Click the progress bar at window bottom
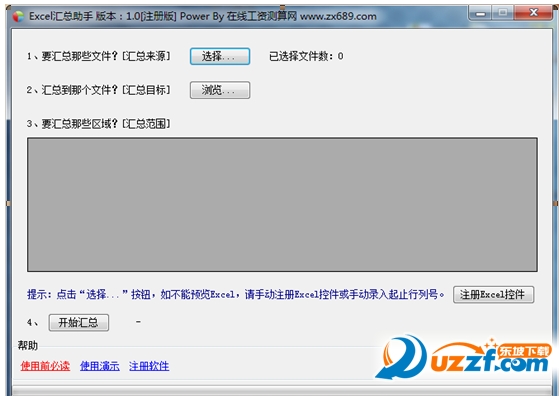This screenshot has height=396, width=559. [x=282, y=391]
